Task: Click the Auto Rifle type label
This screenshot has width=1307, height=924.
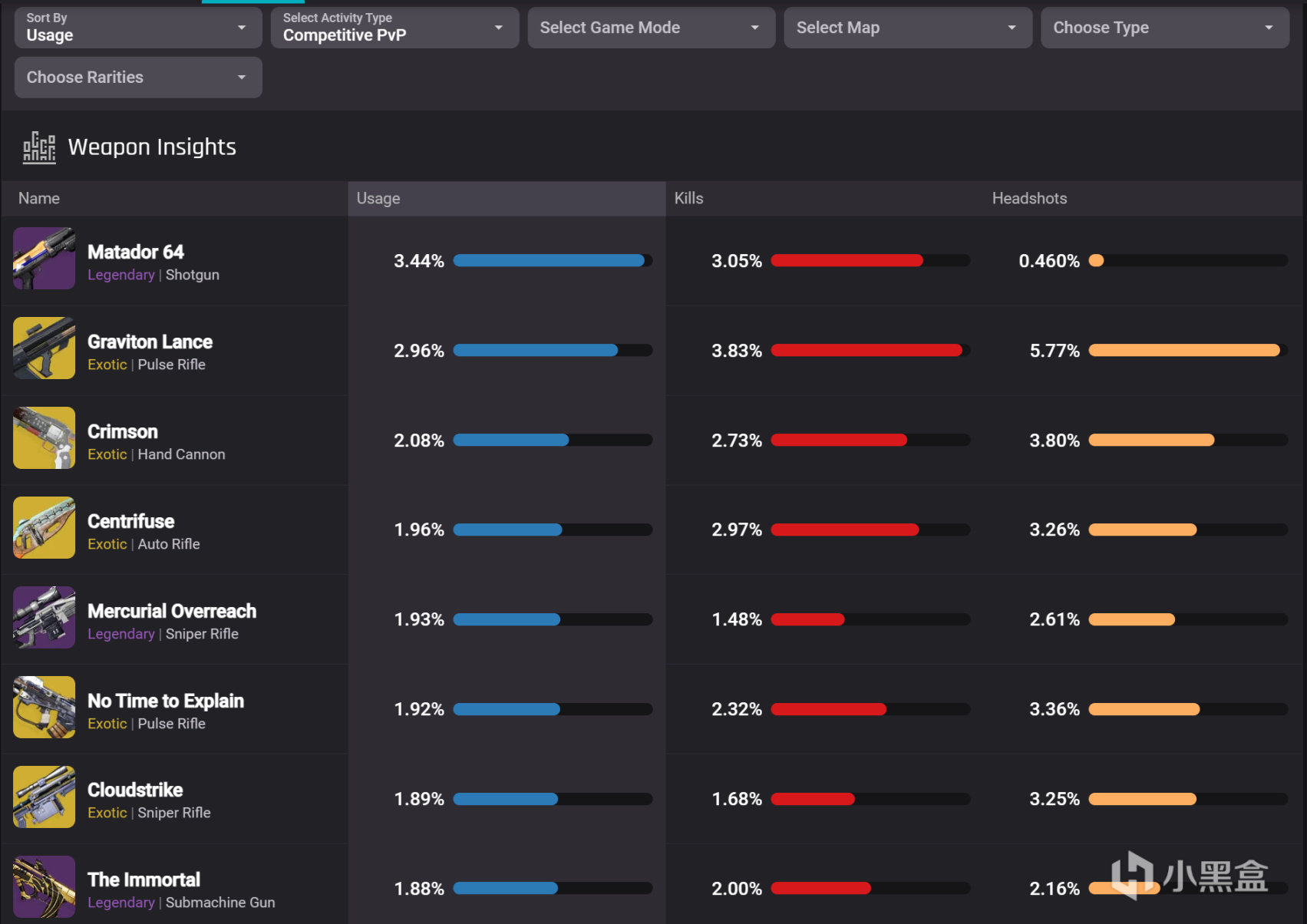Action: (169, 544)
